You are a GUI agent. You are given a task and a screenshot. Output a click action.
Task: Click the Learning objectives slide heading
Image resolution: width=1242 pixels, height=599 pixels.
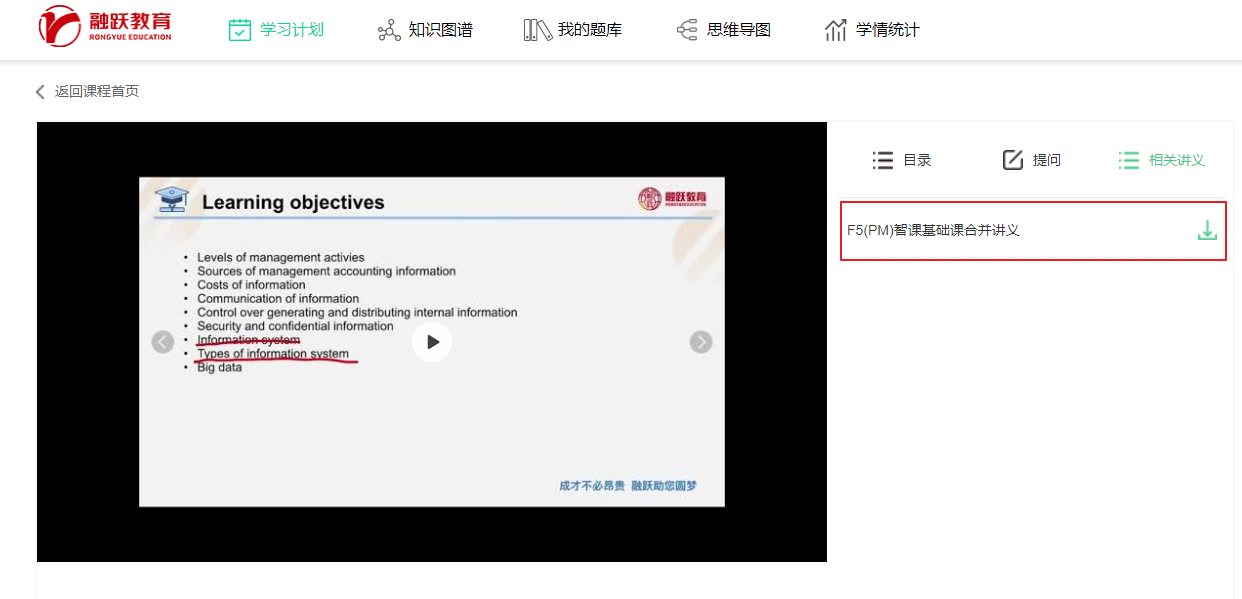tap(293, 203)
